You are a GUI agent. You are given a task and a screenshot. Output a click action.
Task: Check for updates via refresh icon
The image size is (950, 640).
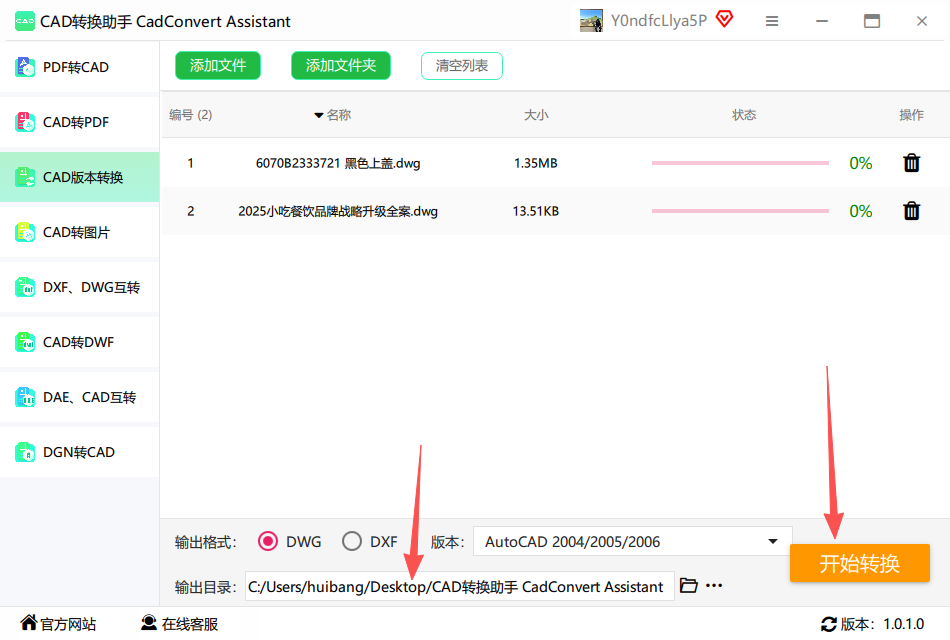(828, 624)
